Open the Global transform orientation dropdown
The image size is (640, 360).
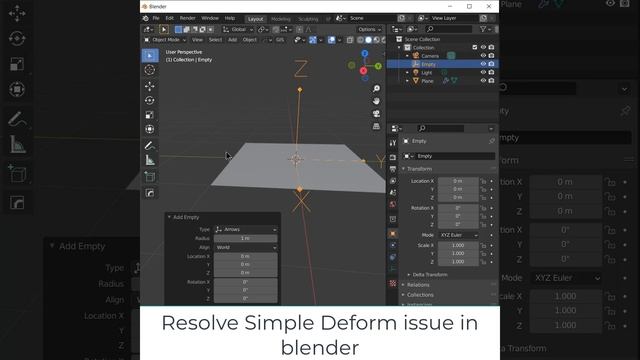coord(238,29)
